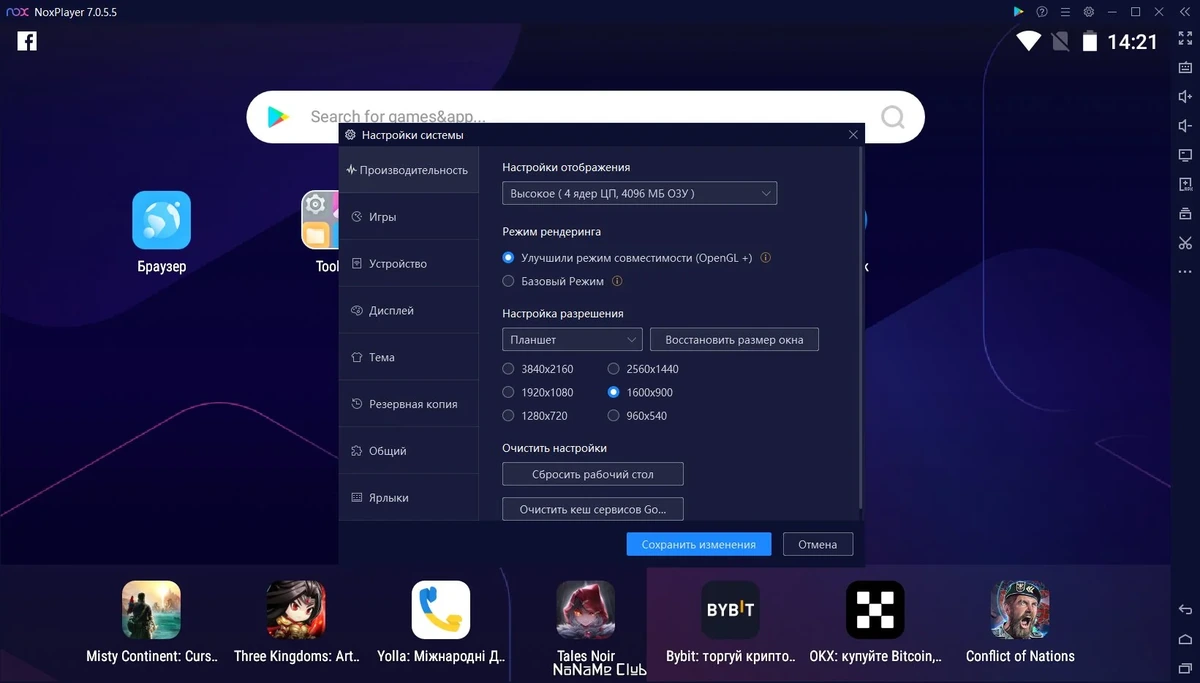Show more tools via three-dots icon
Screen dimensions: 1200x683
pos(1185,272)
